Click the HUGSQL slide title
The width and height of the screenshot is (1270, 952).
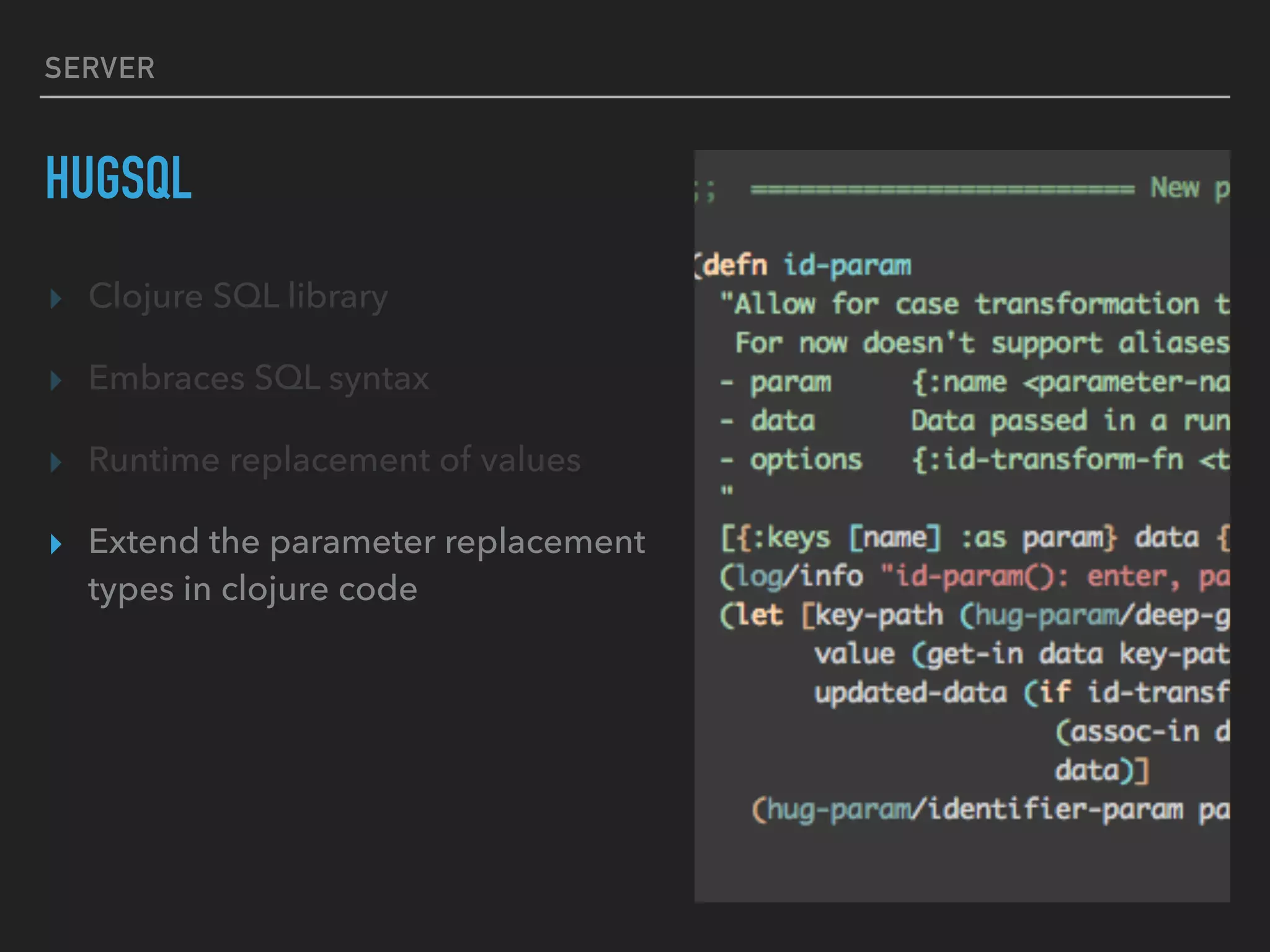point(119,178)
